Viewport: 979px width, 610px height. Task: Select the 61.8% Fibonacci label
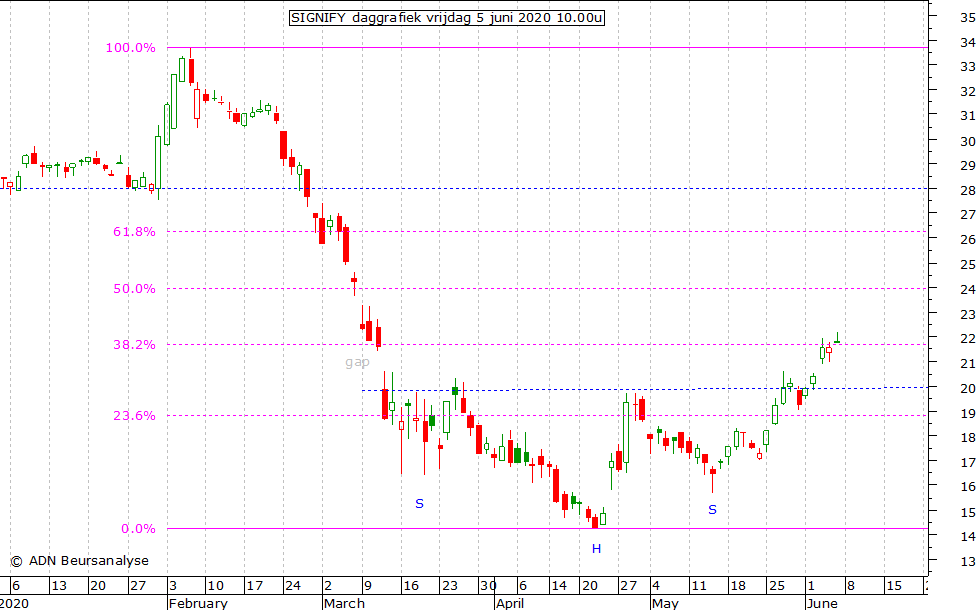(134, 232)
